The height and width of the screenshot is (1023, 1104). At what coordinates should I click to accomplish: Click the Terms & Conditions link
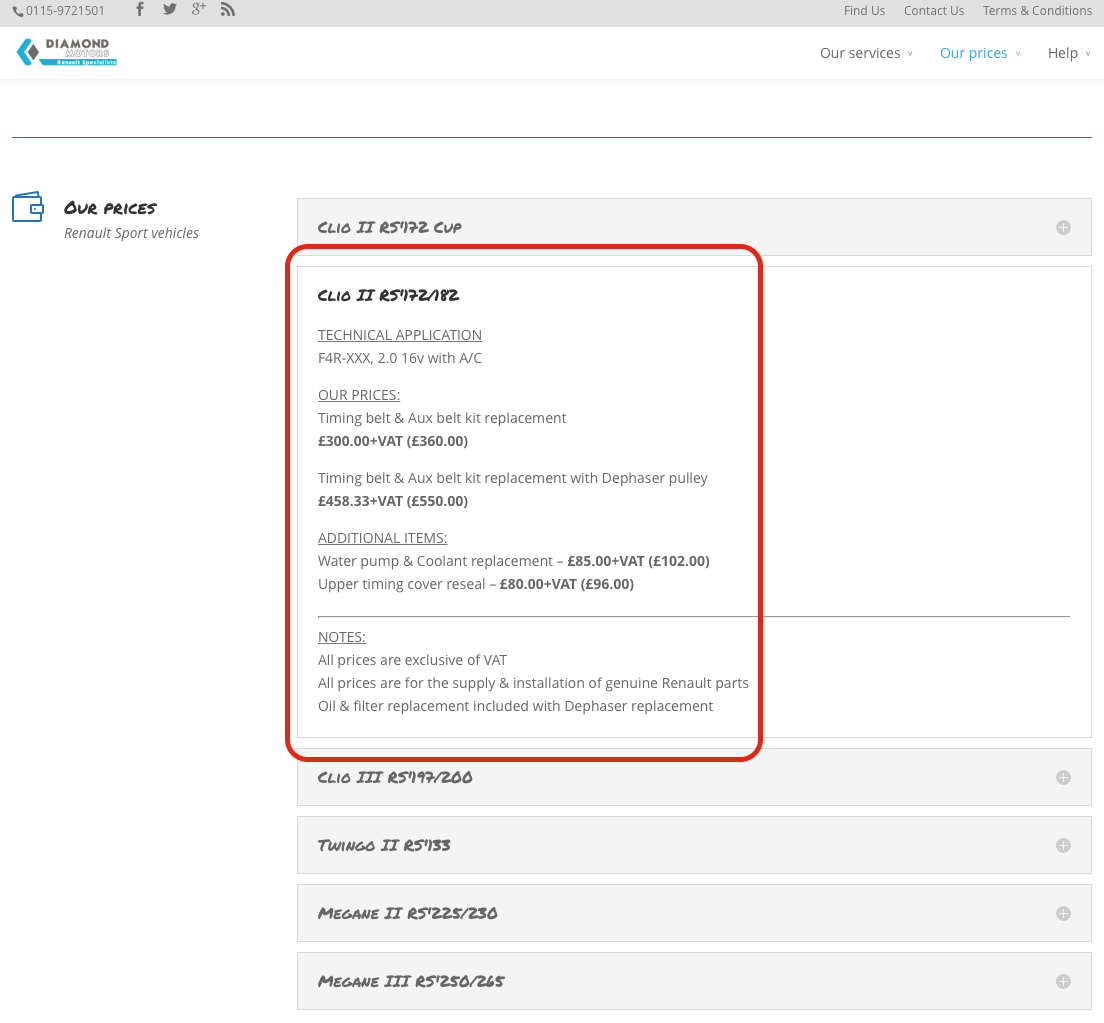point(1037,10)
